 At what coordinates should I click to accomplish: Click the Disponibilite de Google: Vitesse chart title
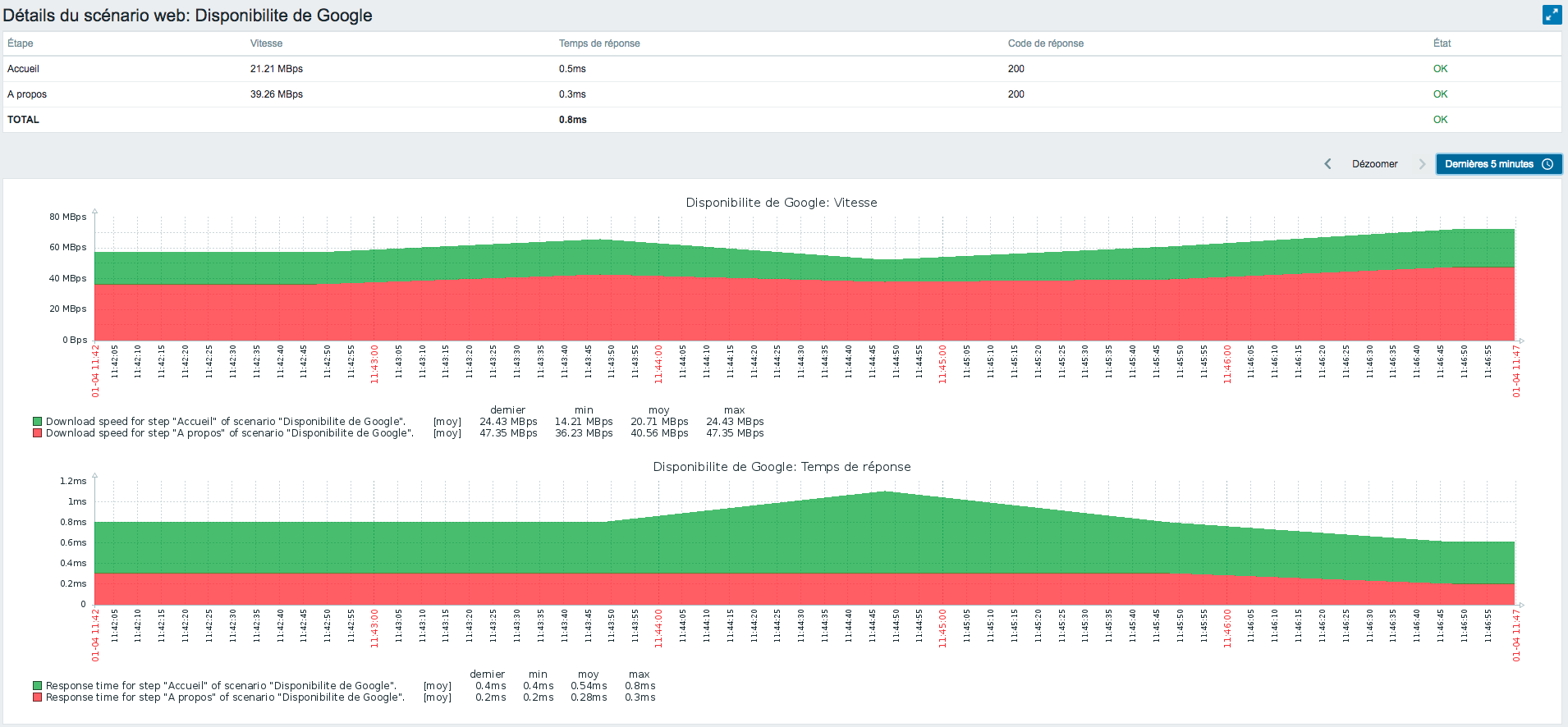[782, 203]
